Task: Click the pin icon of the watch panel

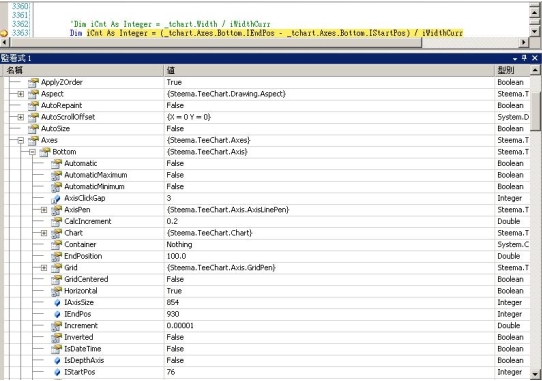Action: tap(524, 58)
